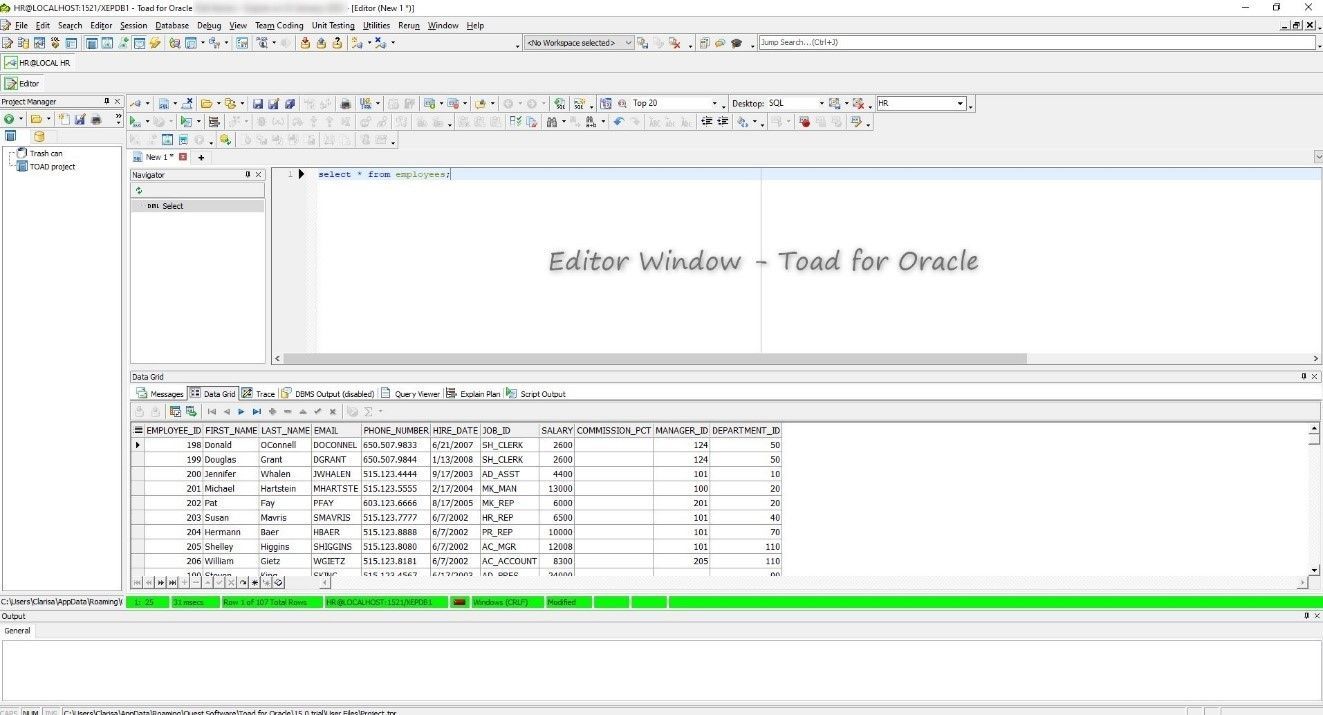Screen dimensions: 1323x715
Task: Open the Debug menu
Action: (209, 25)
